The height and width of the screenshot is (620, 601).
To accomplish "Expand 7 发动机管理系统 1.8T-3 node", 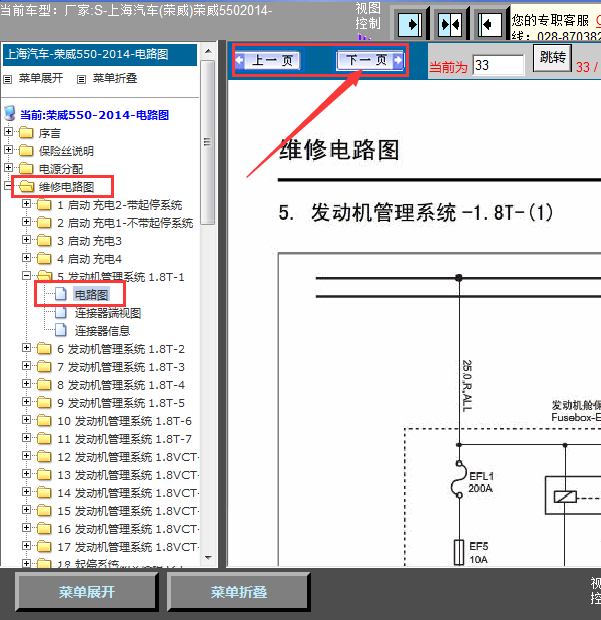I will click(26, 366).
